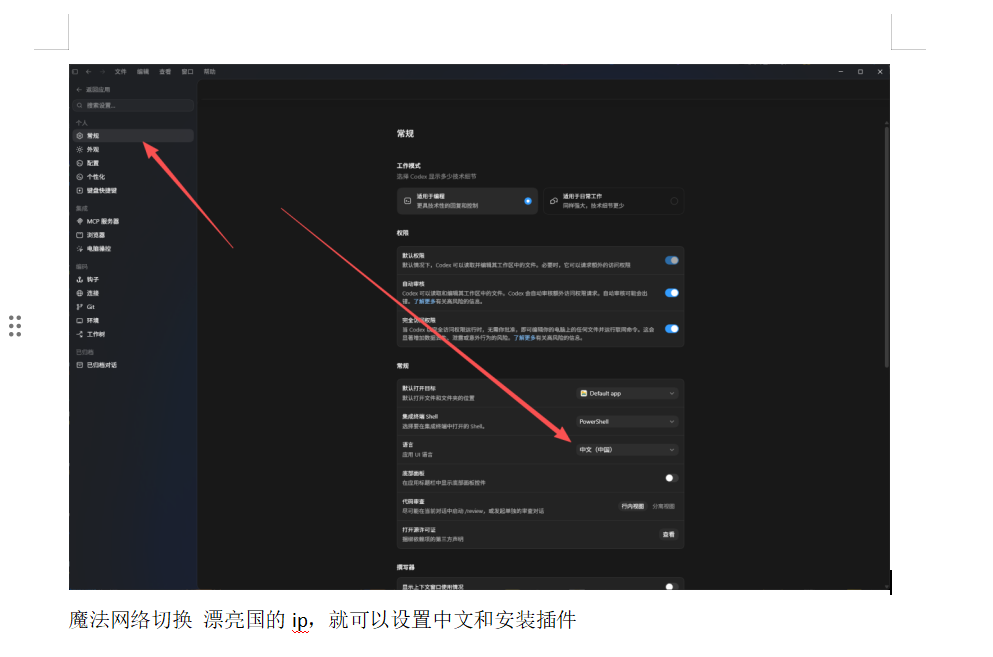Click the 代码审查 label
Screen dimensions: 993x657
tap(413, 501)
